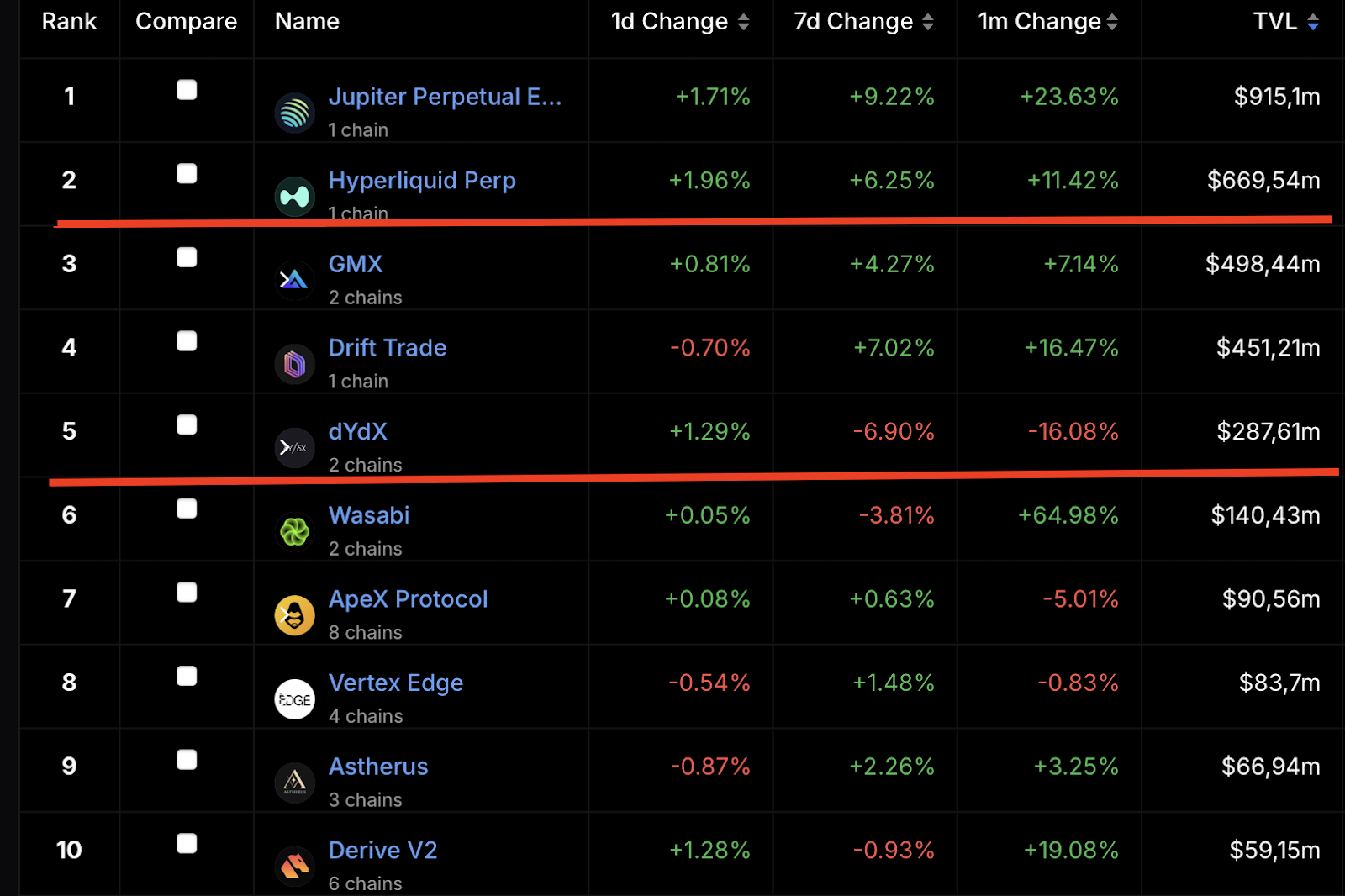Click the Wasabi green logo icon
Screen dimensions: 1345x896
295,531
